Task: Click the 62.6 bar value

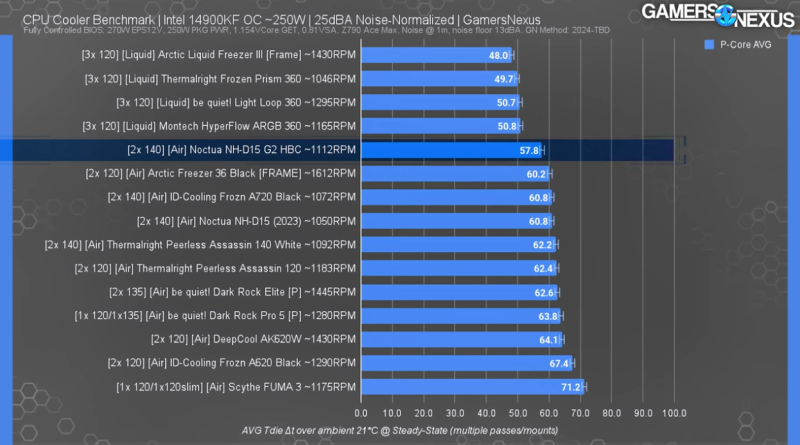Action: 544,292
